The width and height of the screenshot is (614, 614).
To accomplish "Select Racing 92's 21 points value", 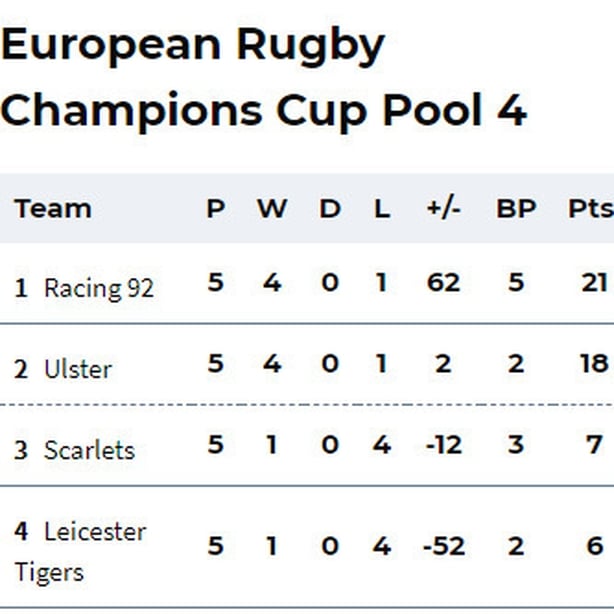I will coord(594,282).
